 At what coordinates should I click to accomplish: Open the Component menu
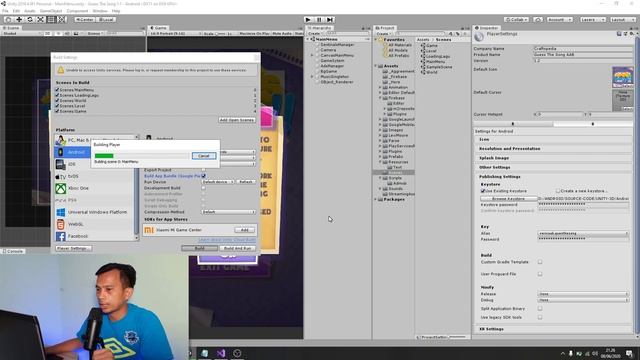77,11
